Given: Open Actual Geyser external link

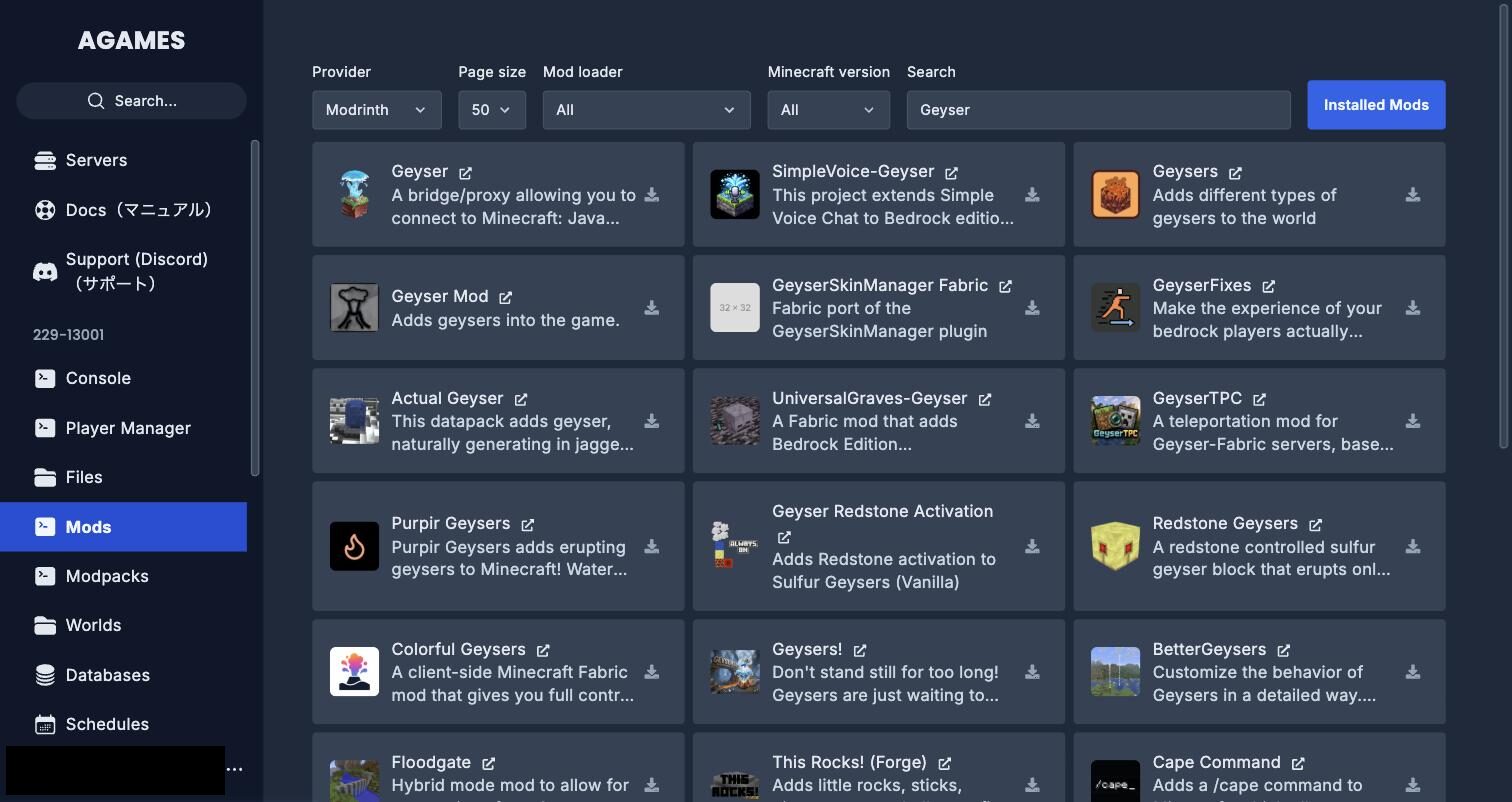Looking at the screenshot, I should point(520,399).
